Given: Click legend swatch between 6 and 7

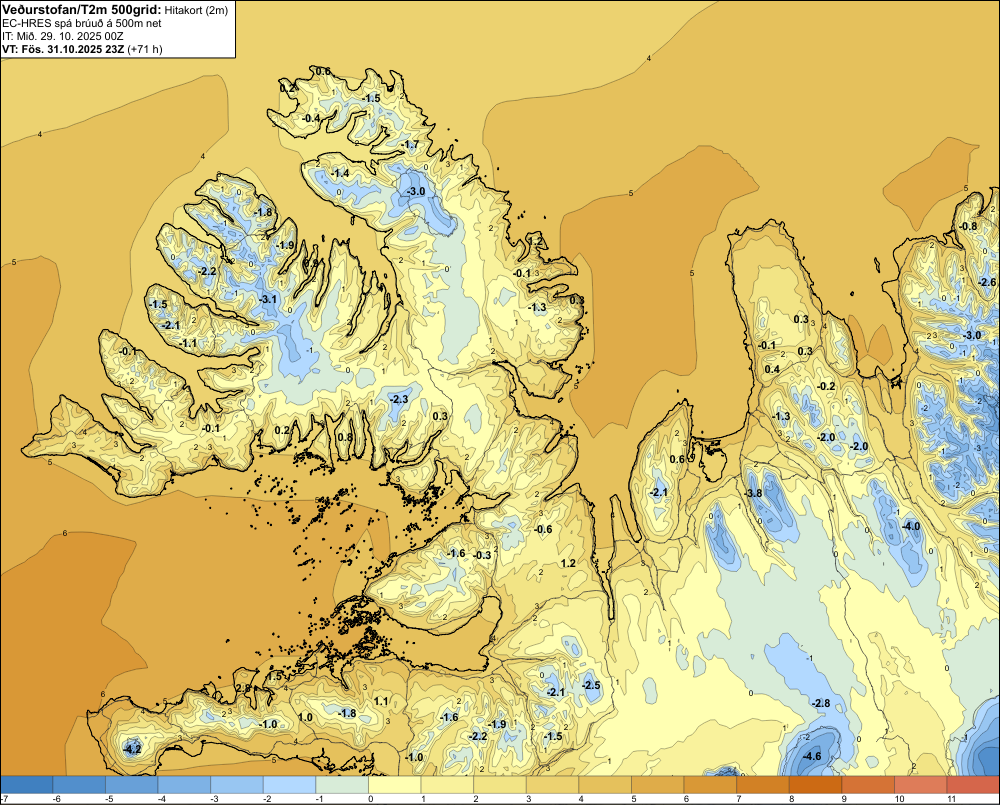Looking at the screenshot, I should pos(710,784).
